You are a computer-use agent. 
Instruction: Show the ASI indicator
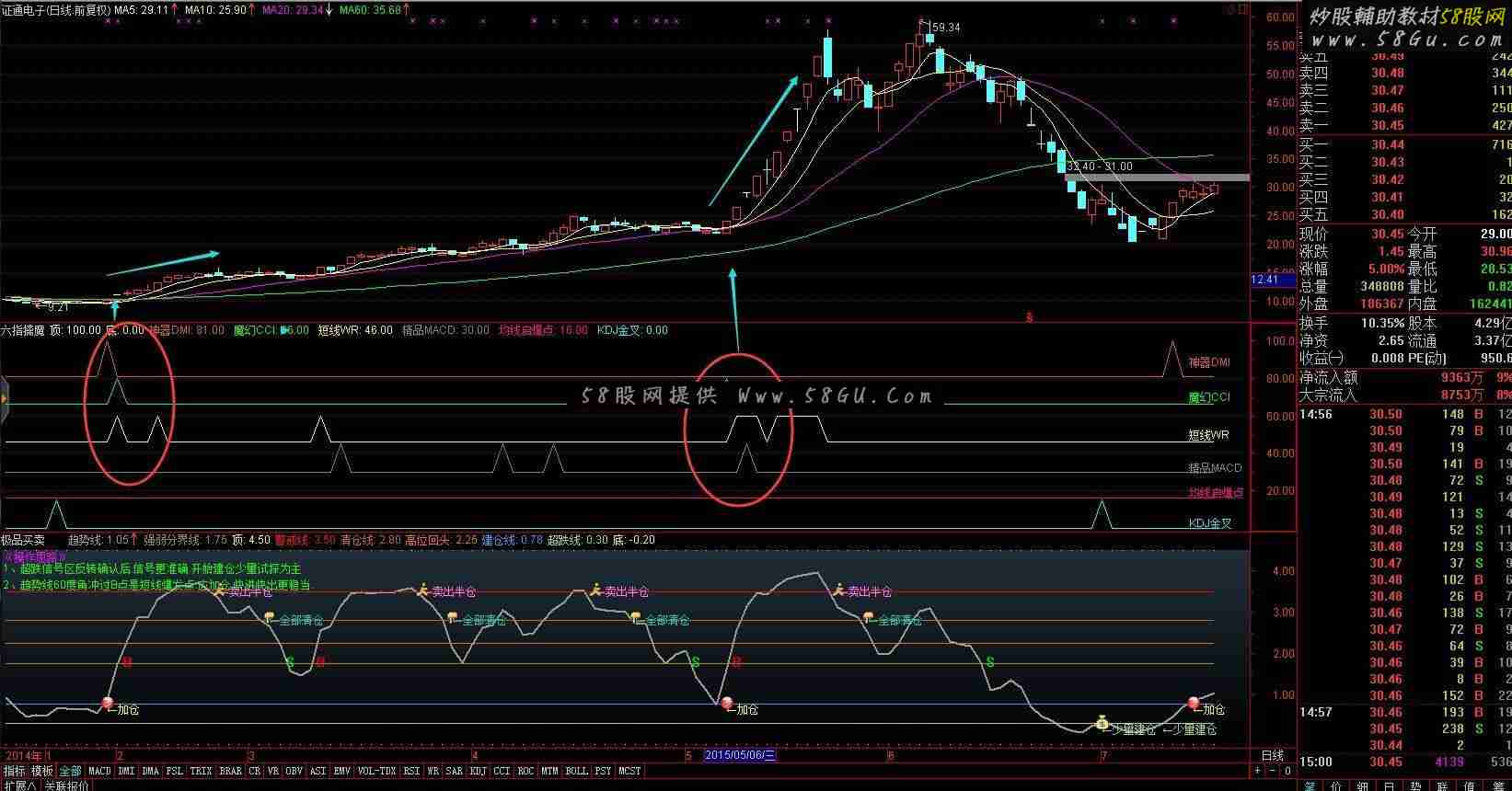317,771
